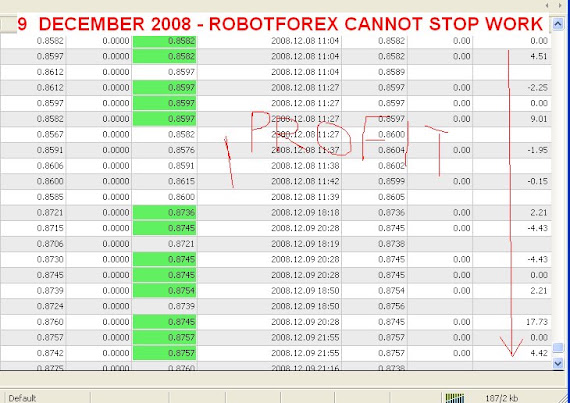Viewport: 570px width, 403px height.
Task: Select the profit cell 4.51
Action: click(538, 56)
